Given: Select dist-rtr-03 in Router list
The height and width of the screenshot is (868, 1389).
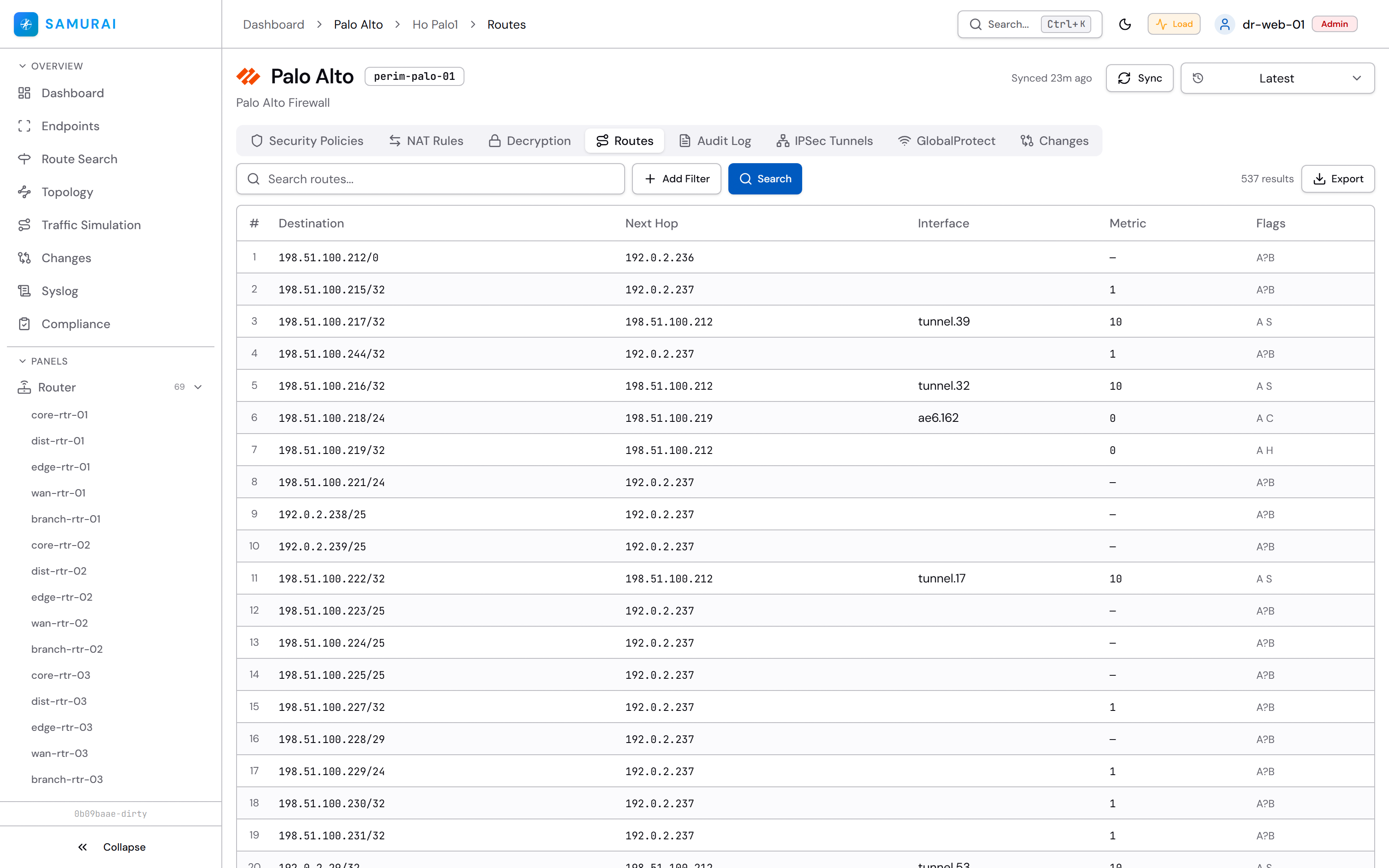Looking at the screenshot, I should pos(59,701).
